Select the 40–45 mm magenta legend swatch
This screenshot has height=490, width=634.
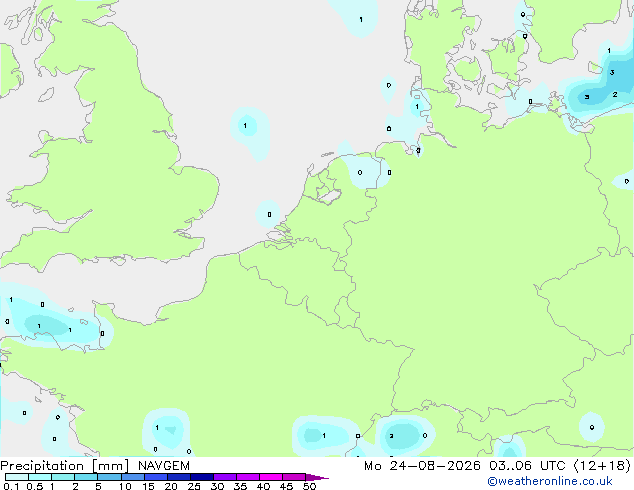click(271, 477)
